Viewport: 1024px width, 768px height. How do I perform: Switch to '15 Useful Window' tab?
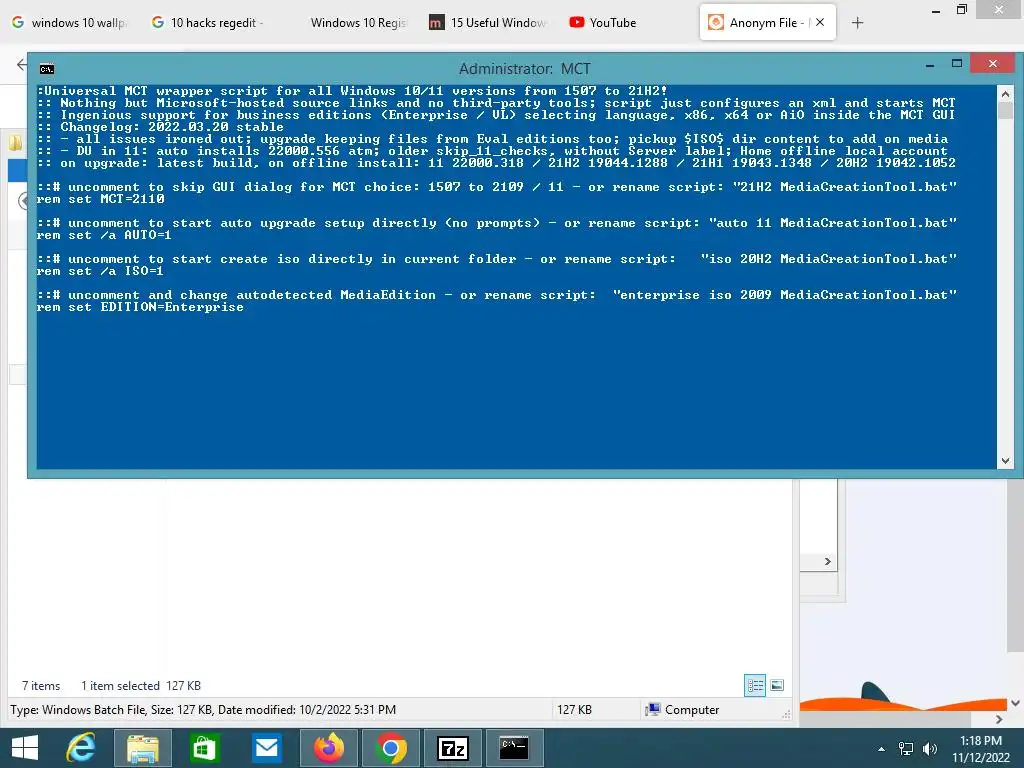click(x=487, y=22)
